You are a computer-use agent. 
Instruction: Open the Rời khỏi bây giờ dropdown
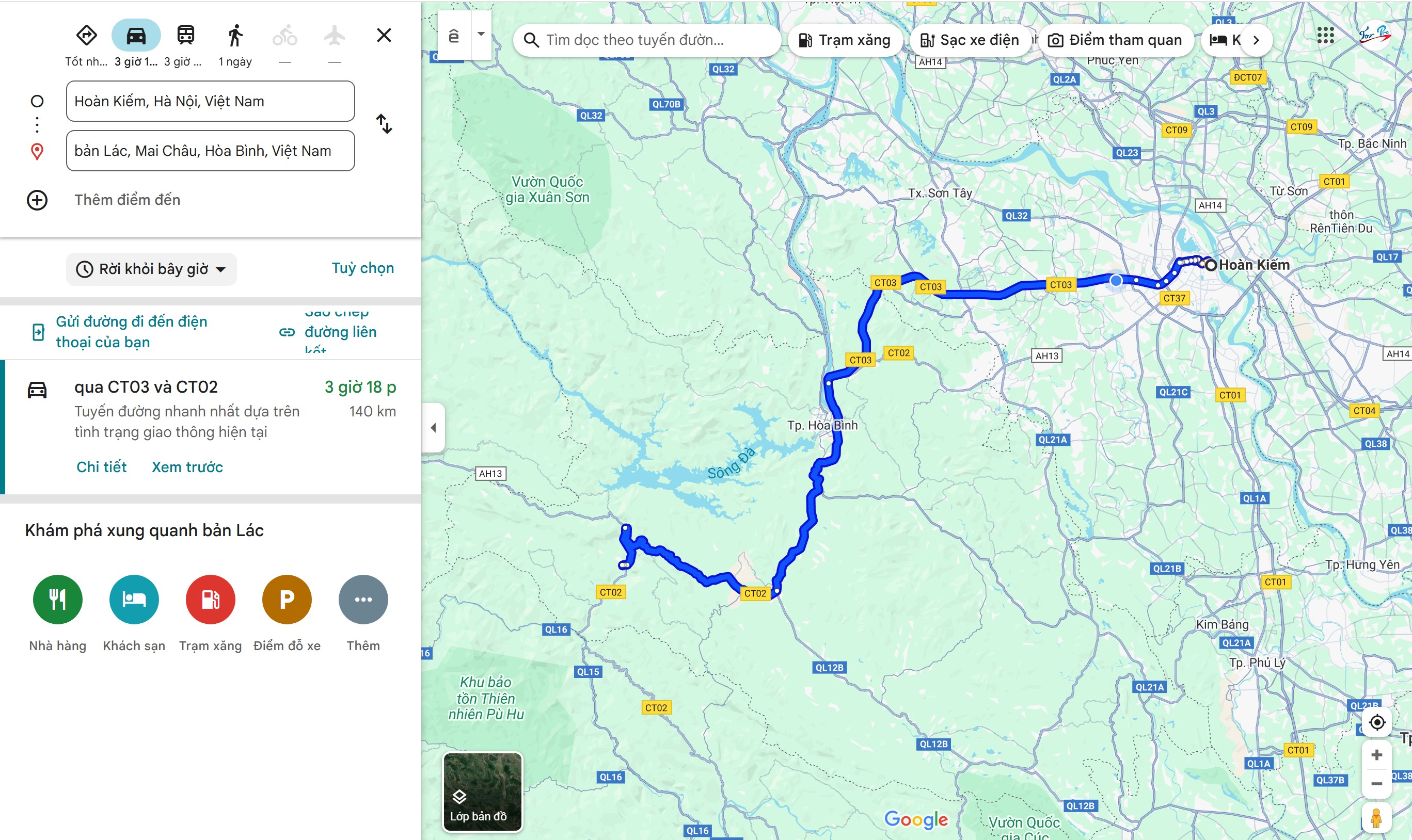(152, 269)
